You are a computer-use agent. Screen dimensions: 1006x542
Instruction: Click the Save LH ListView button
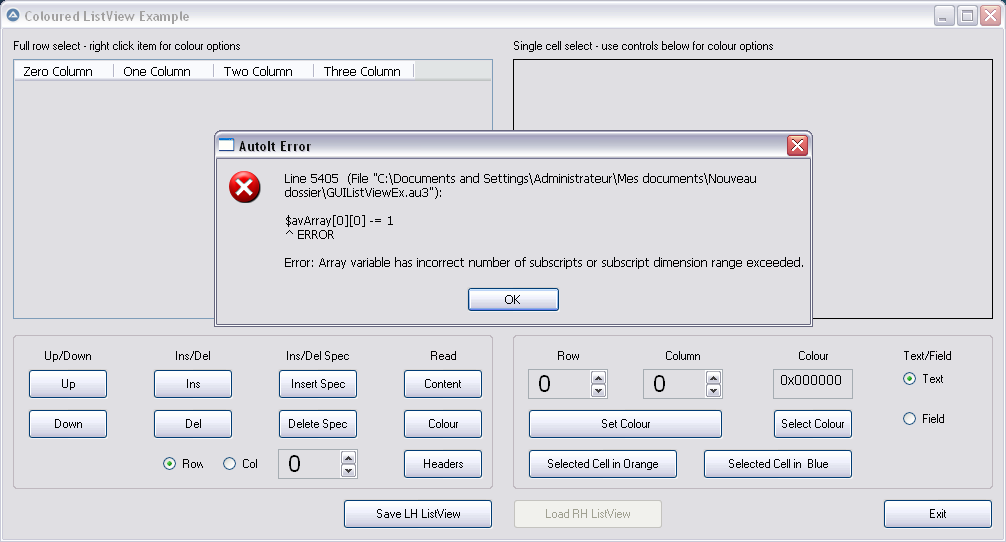pos(418,514)
